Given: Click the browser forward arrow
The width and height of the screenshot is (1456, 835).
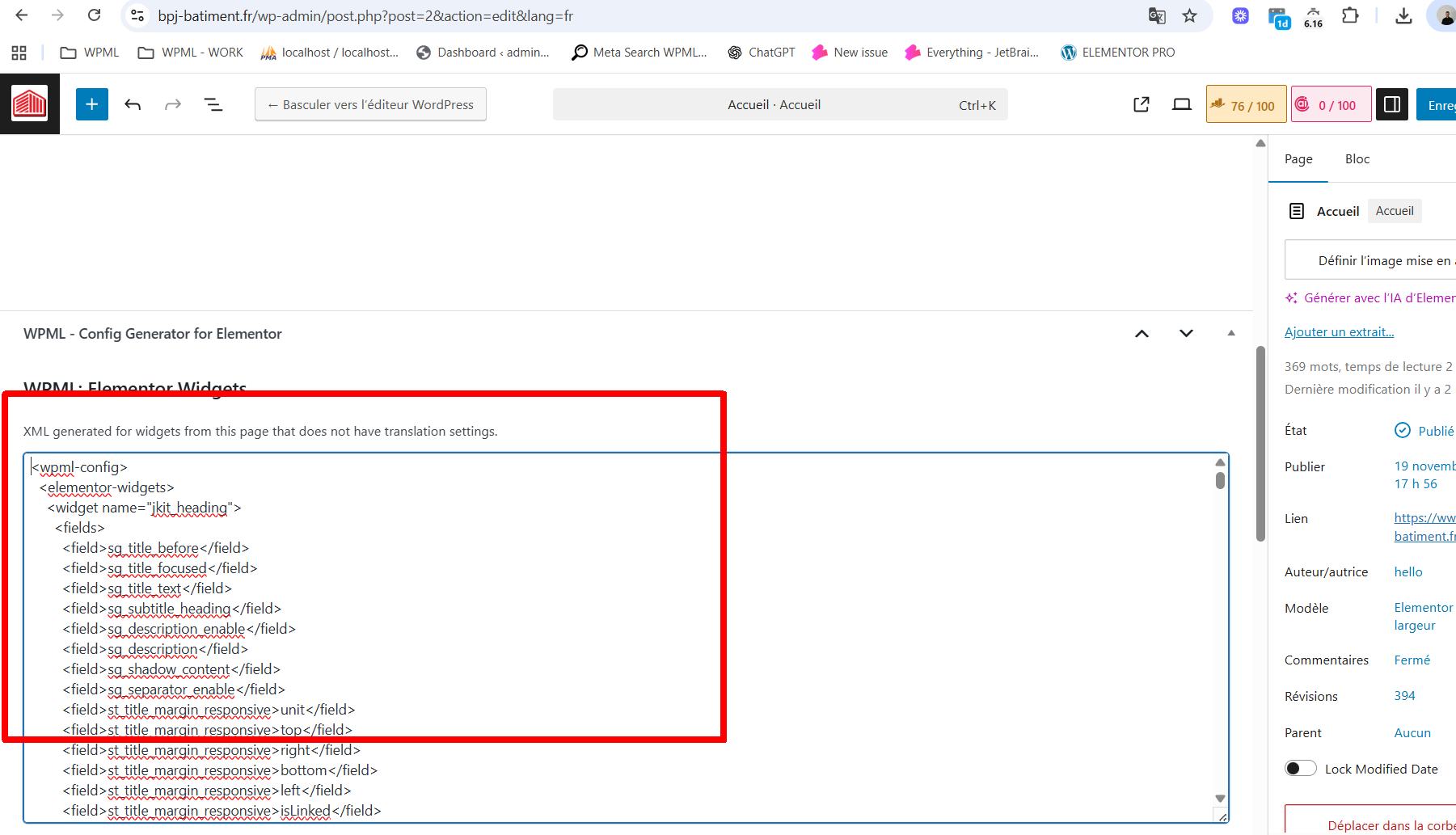Looking at the screenshot, I should 57,15.
